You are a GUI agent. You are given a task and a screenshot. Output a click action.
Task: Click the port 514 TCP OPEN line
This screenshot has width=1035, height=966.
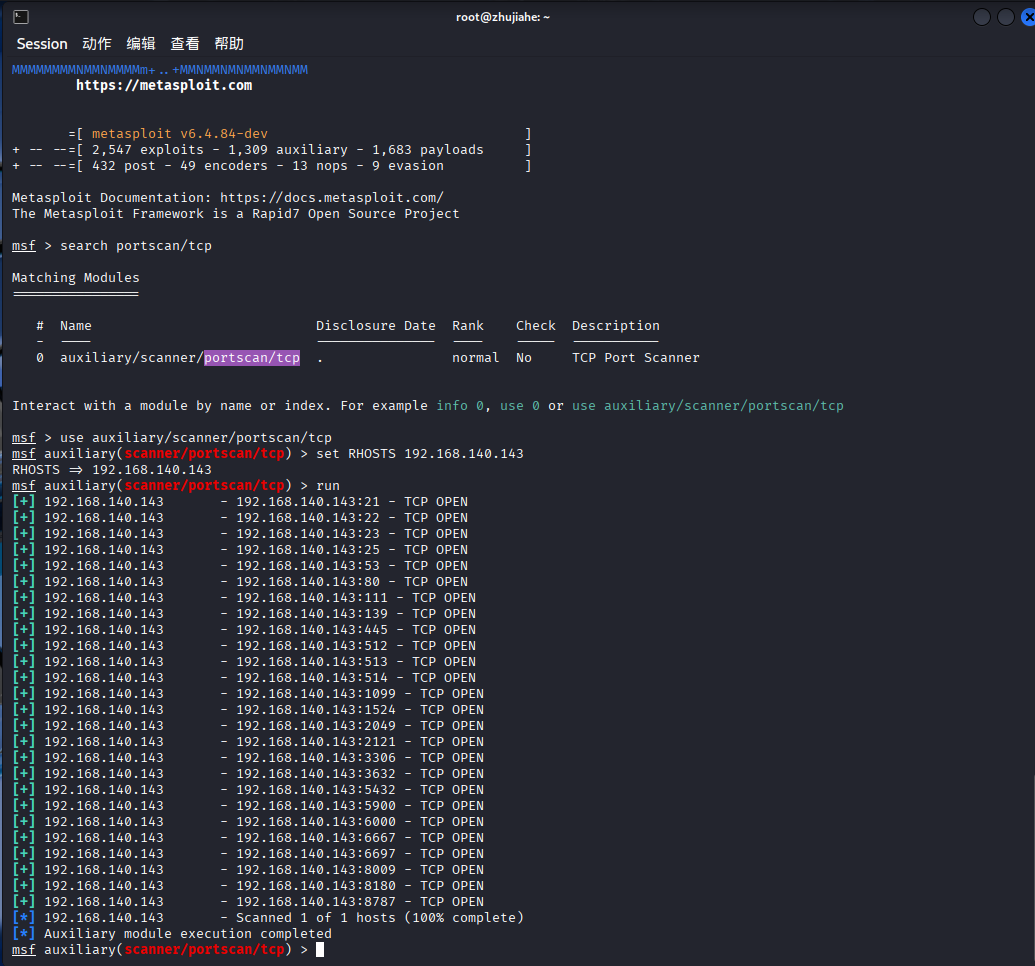click(244, 677)
